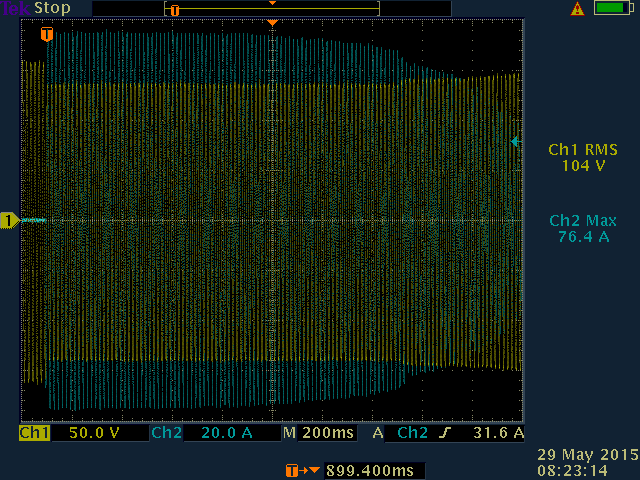This screenshot has height=480, width=640.
Task: Click the 50.0 V vertical scale readout
Action: (x=94, y=433)
